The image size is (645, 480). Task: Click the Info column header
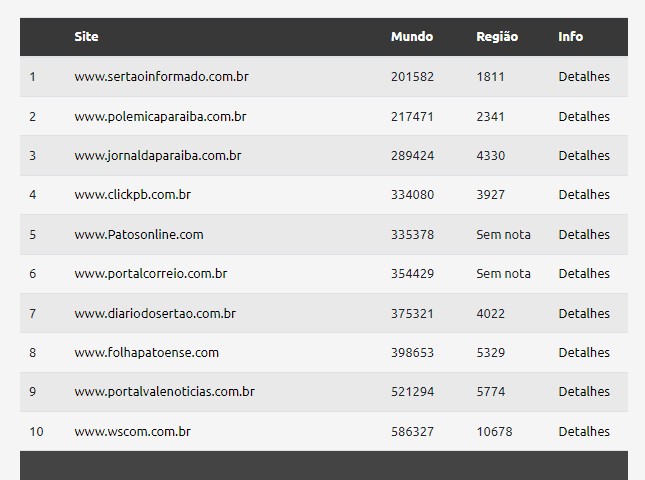point(571,37)
